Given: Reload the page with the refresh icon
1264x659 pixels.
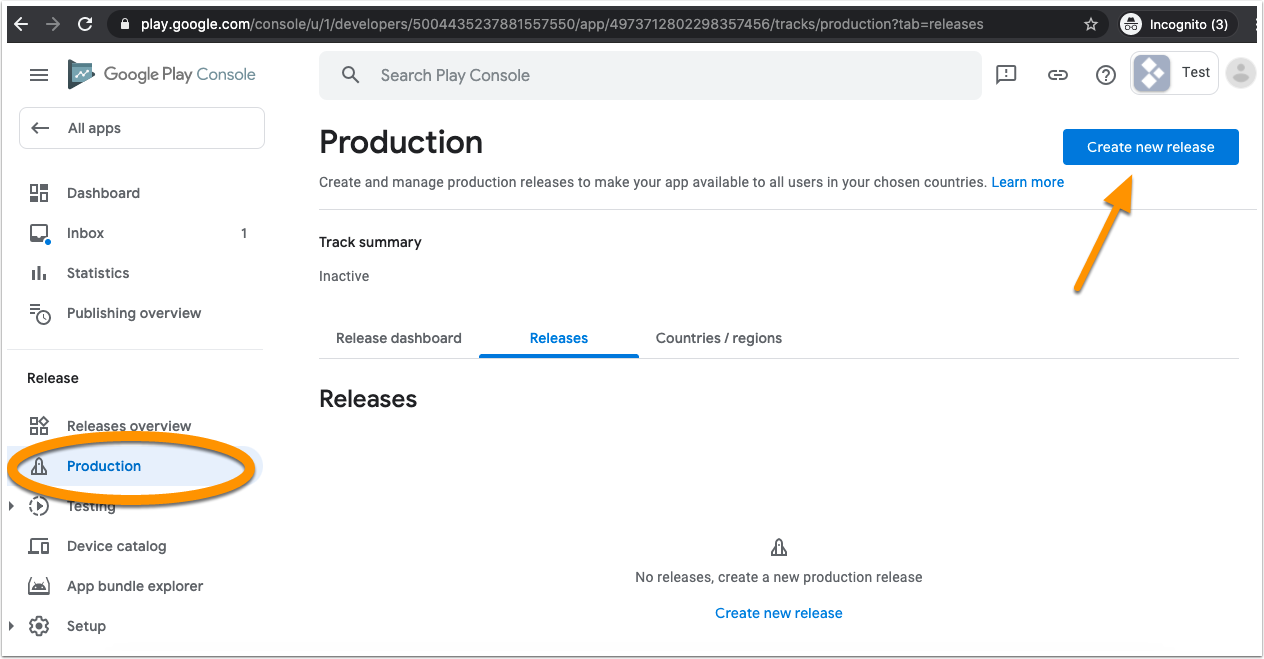Looking at the screenshot, I should (85, 24).
